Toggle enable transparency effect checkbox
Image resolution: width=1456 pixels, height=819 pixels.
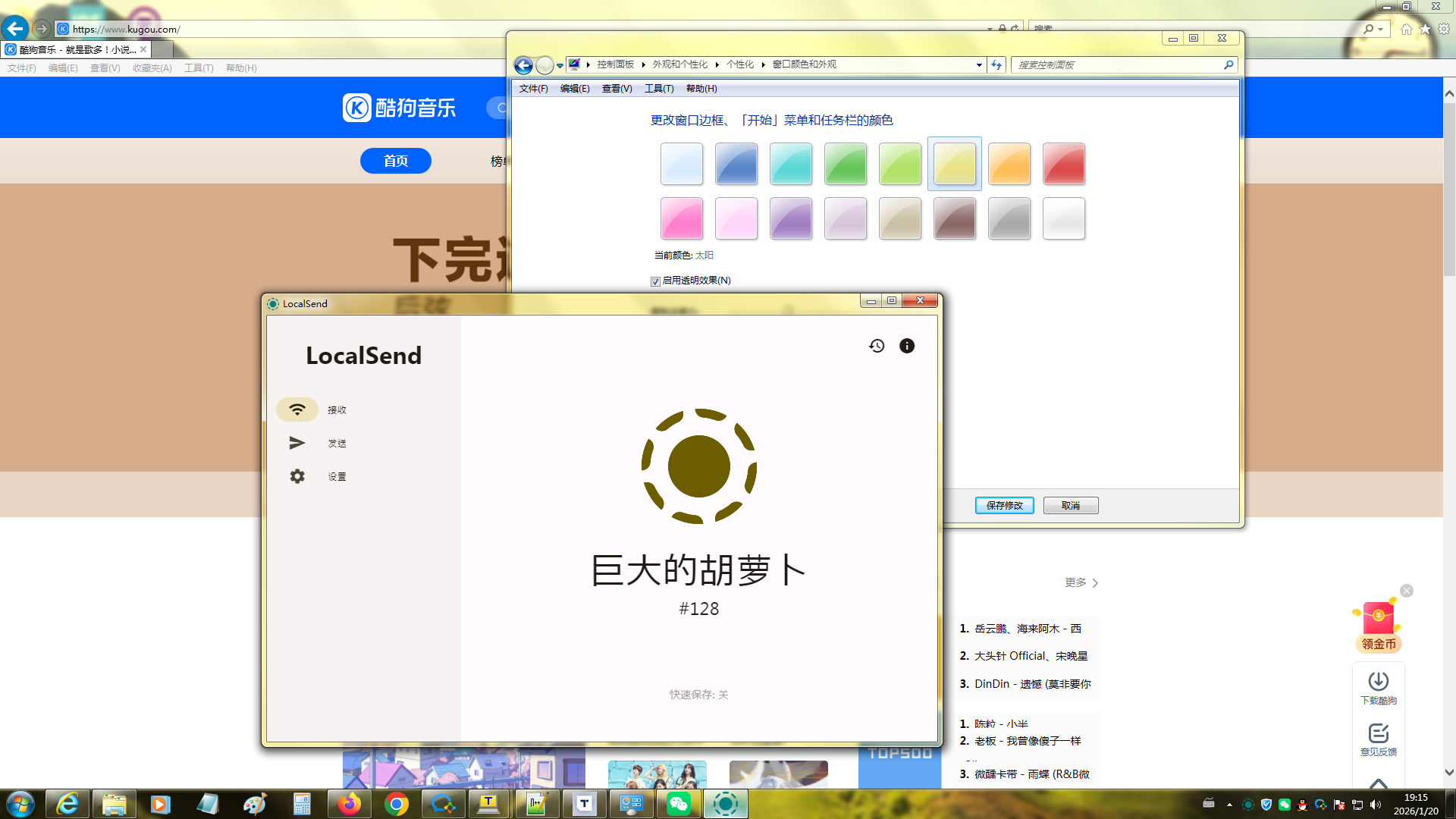point(655,281)
